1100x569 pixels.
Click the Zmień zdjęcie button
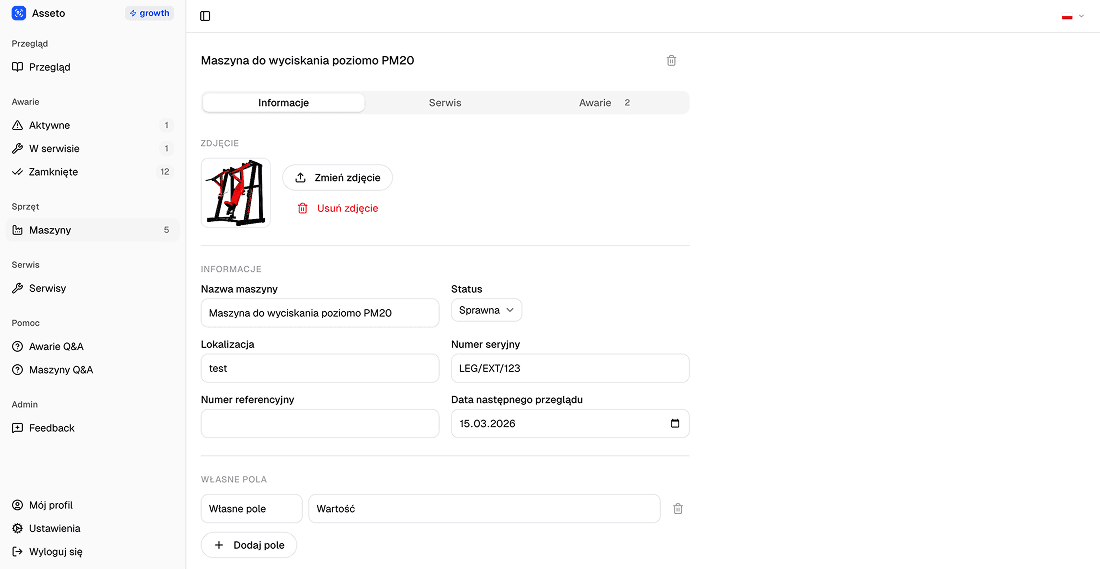[x=337, y=178]
